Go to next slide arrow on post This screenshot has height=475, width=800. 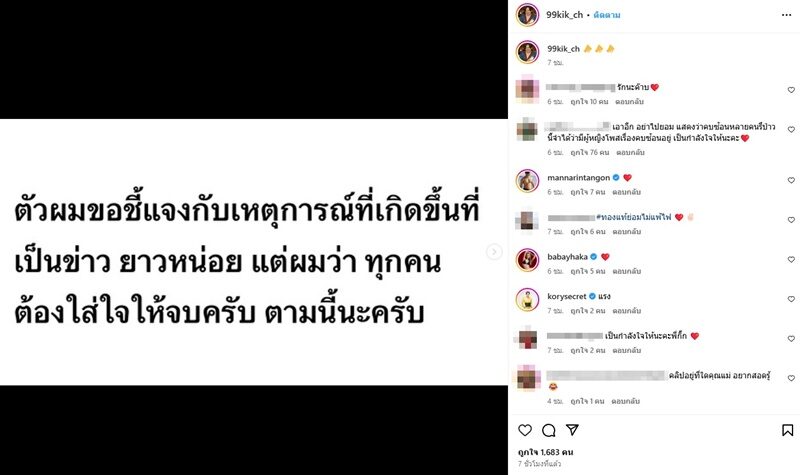494,252
